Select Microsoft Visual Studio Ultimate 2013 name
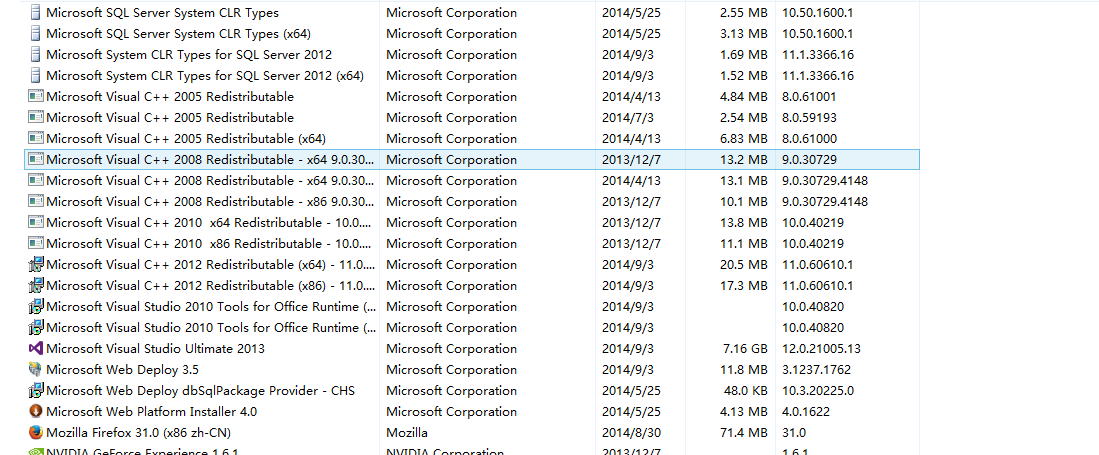The width and height of the screenshot is (1099, 455). pos(156,348)
